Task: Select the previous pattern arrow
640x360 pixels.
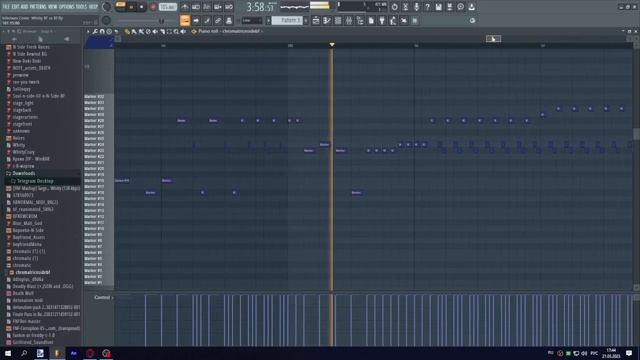Action: (x=269, y=20)
